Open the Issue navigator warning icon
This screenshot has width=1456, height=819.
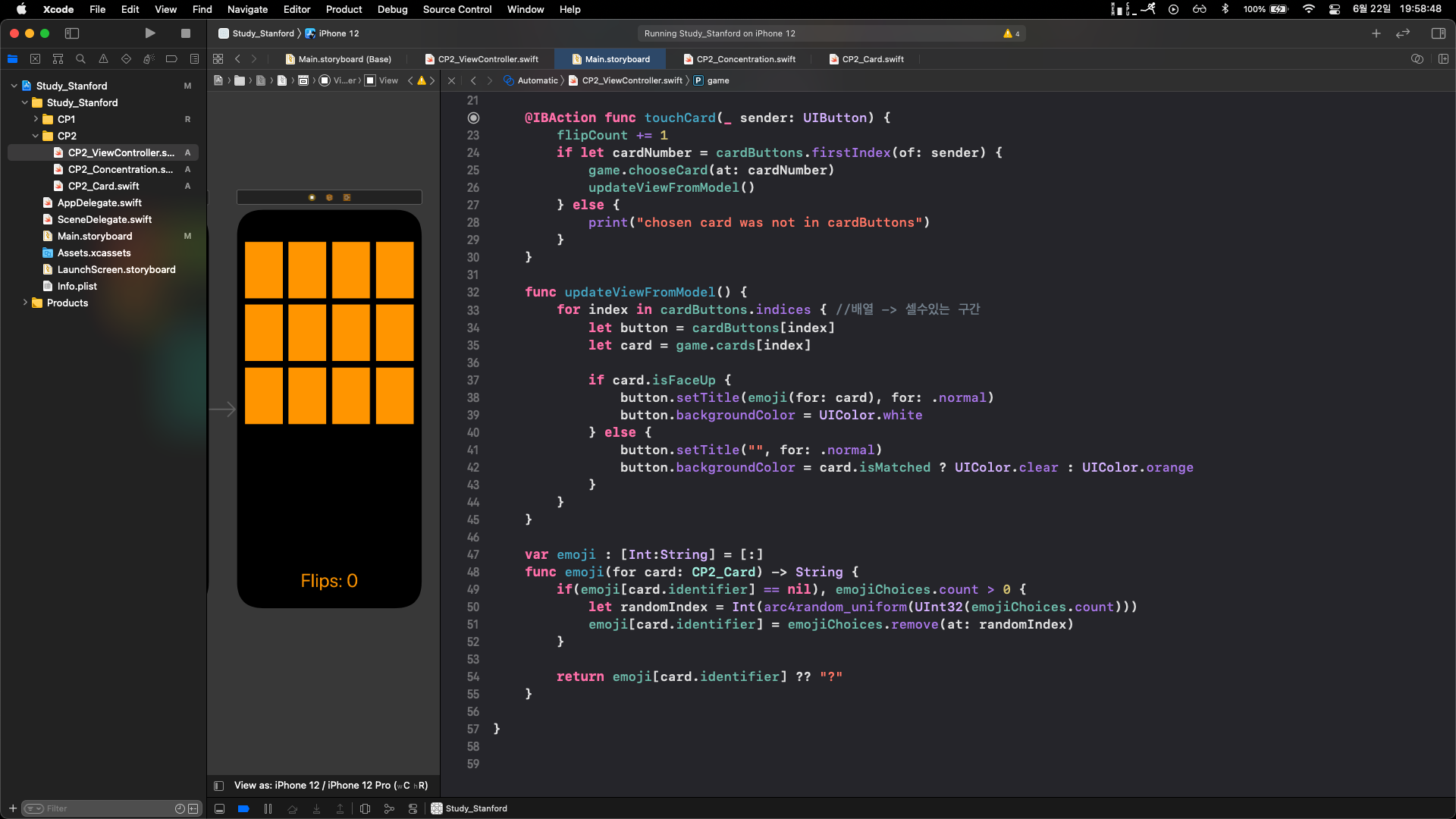[103, 59]
